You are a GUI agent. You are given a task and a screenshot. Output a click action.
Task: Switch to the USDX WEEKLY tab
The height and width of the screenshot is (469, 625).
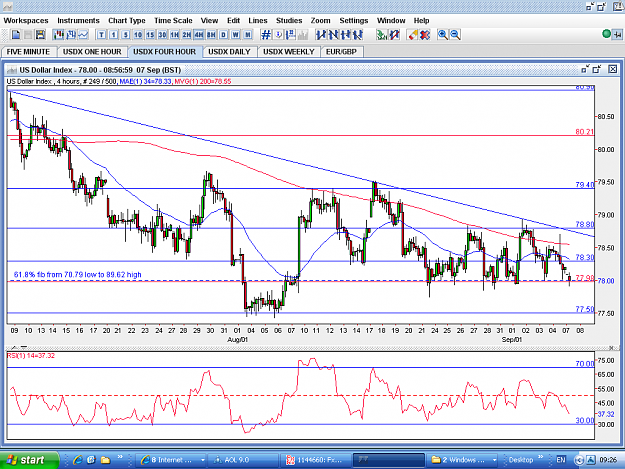click(x=289, y=52)
